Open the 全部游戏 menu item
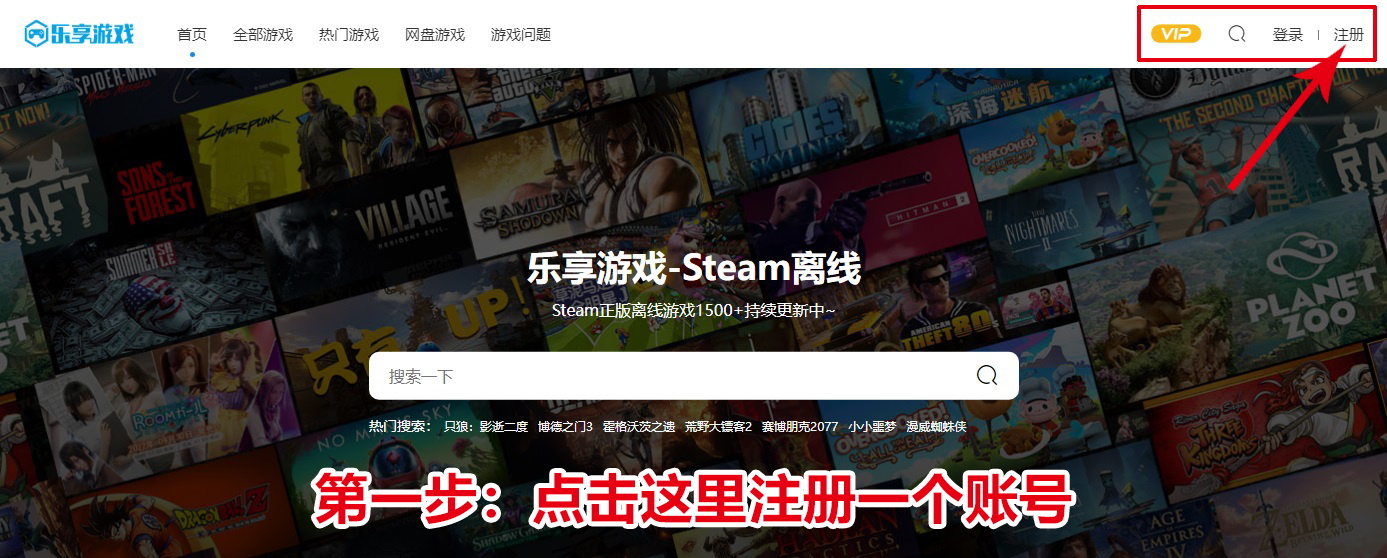1387x558 pixels. click(263, 34)
